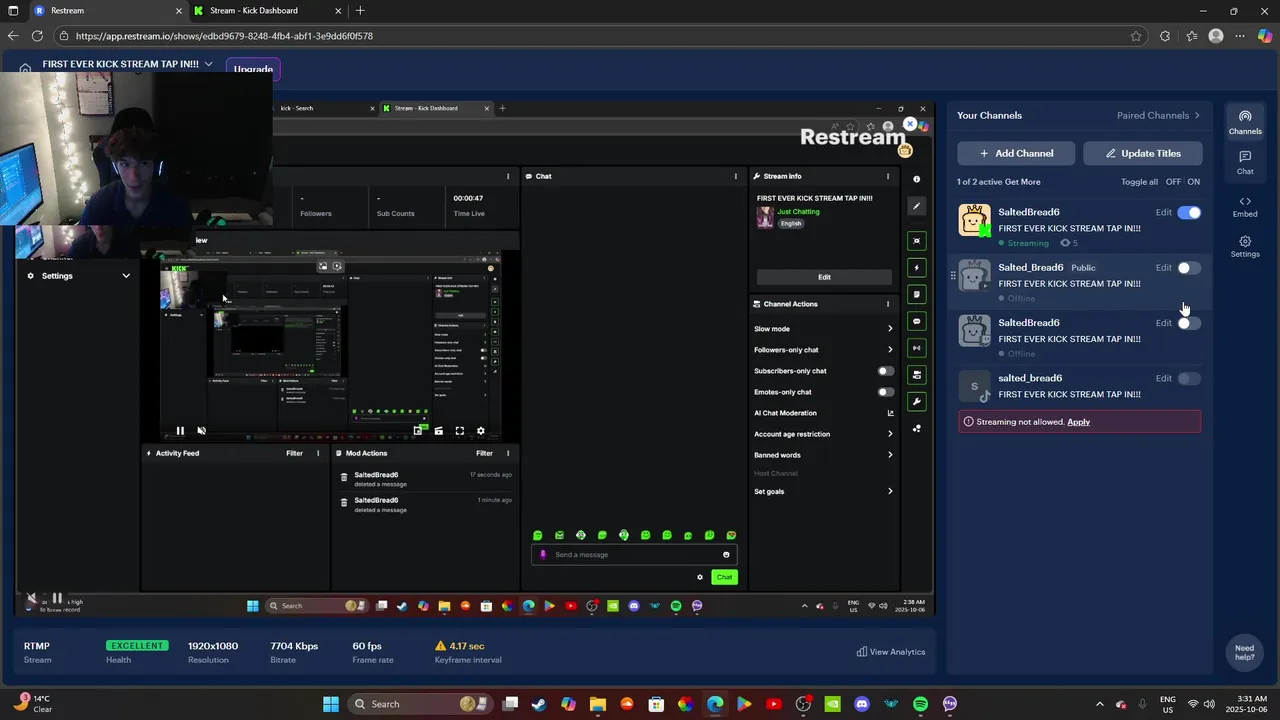Click the Windows Start button

(331, 704)
